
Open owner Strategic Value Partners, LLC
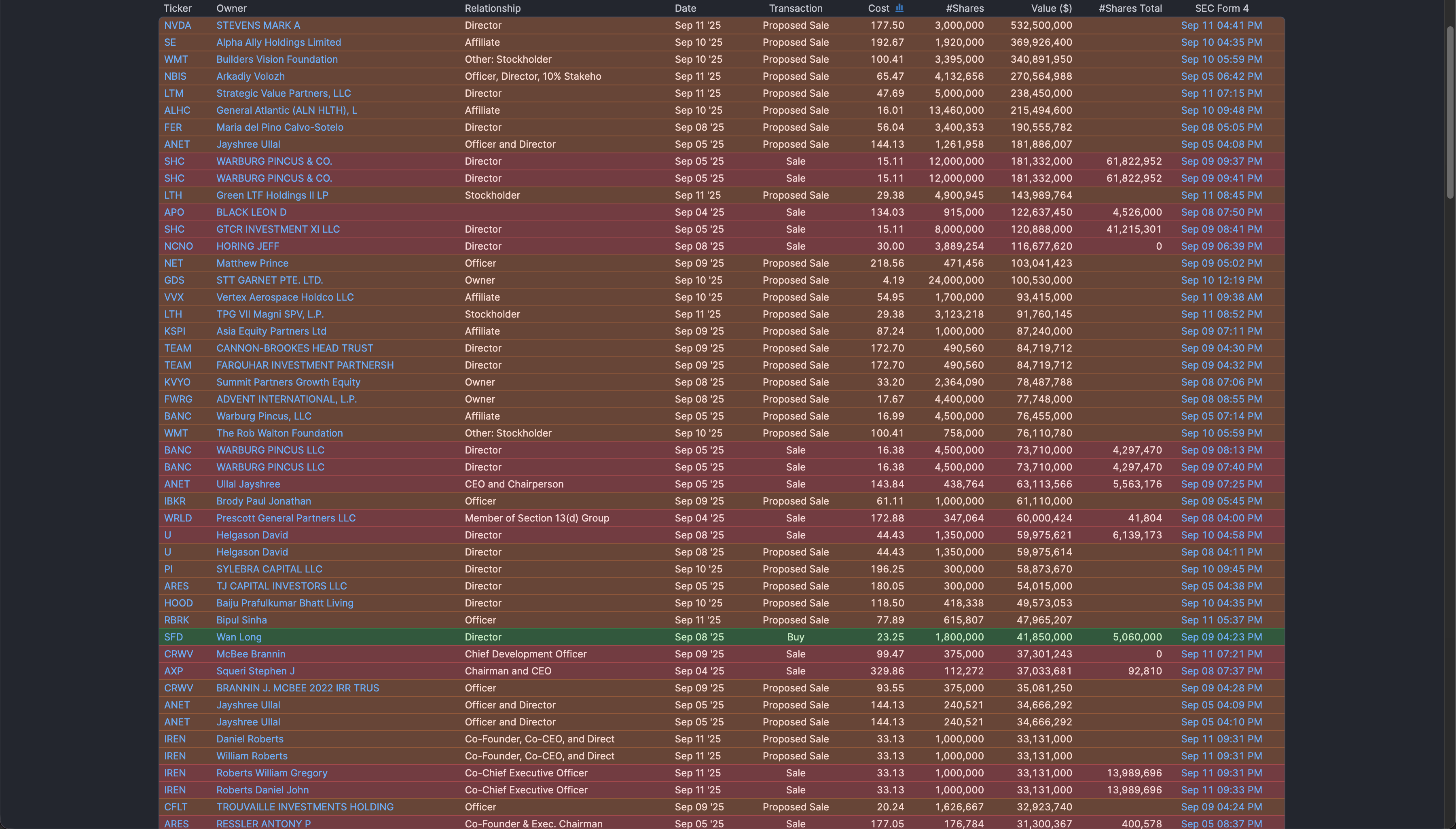[x=284, y=94]
